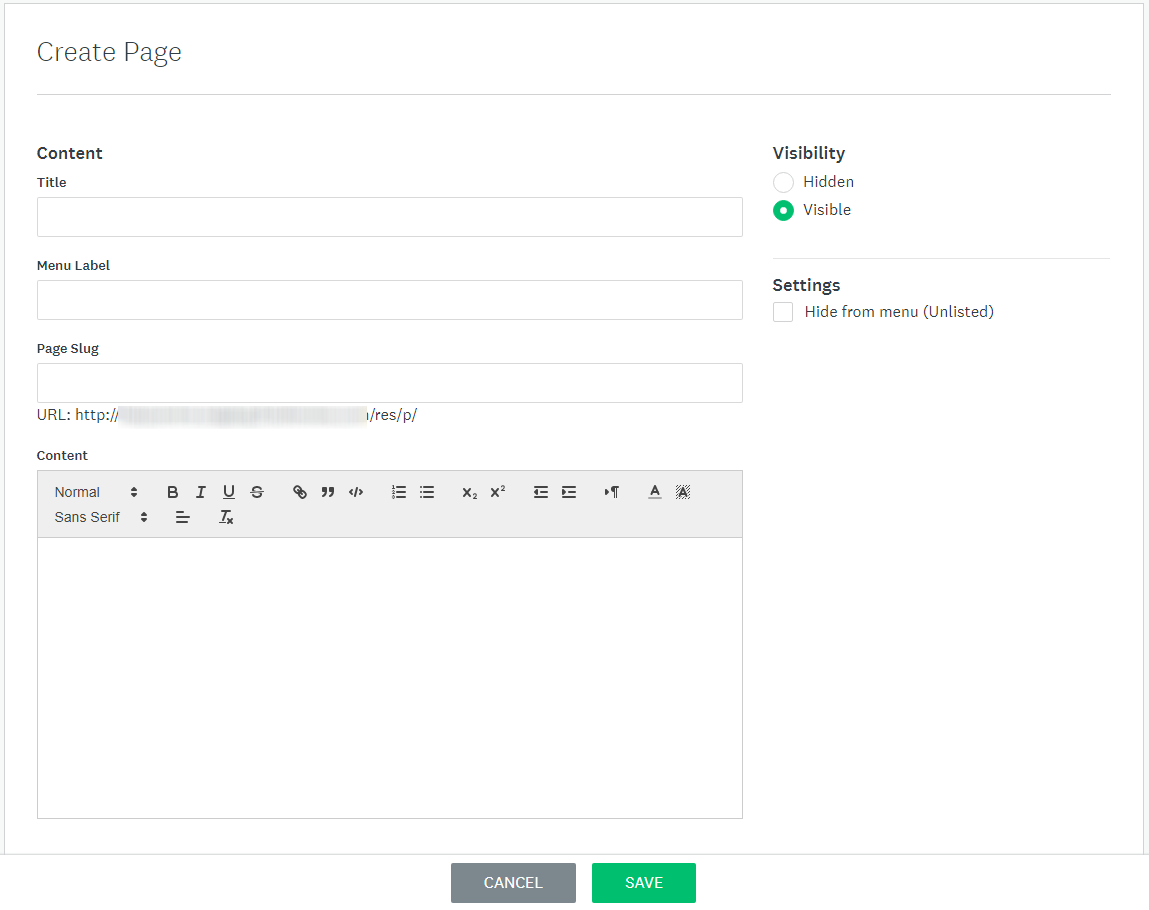Expand the text alignment picker

pyautogui.click(x=182, y=517)
